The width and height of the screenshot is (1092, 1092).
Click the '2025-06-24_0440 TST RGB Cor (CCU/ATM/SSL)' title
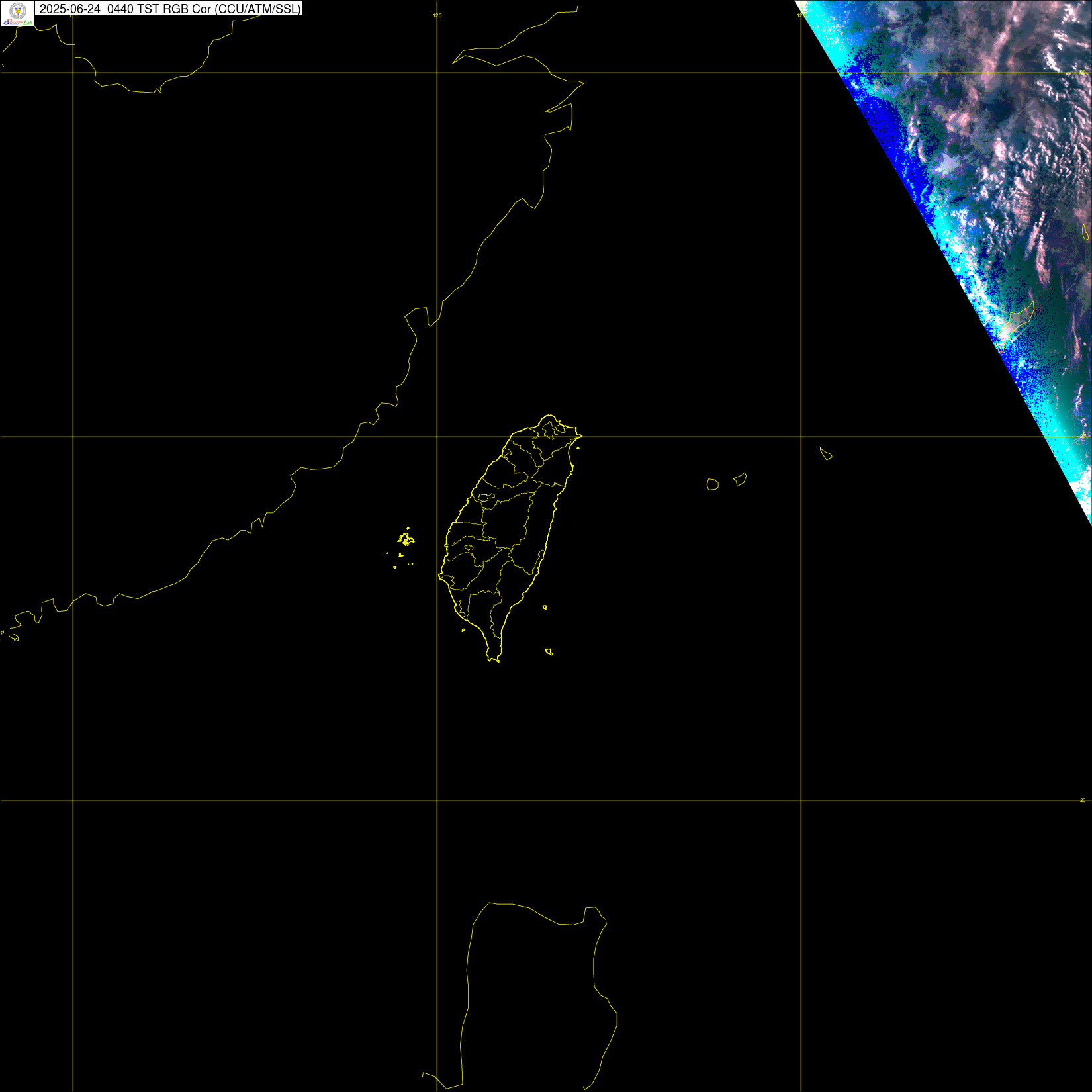(169, 9)
